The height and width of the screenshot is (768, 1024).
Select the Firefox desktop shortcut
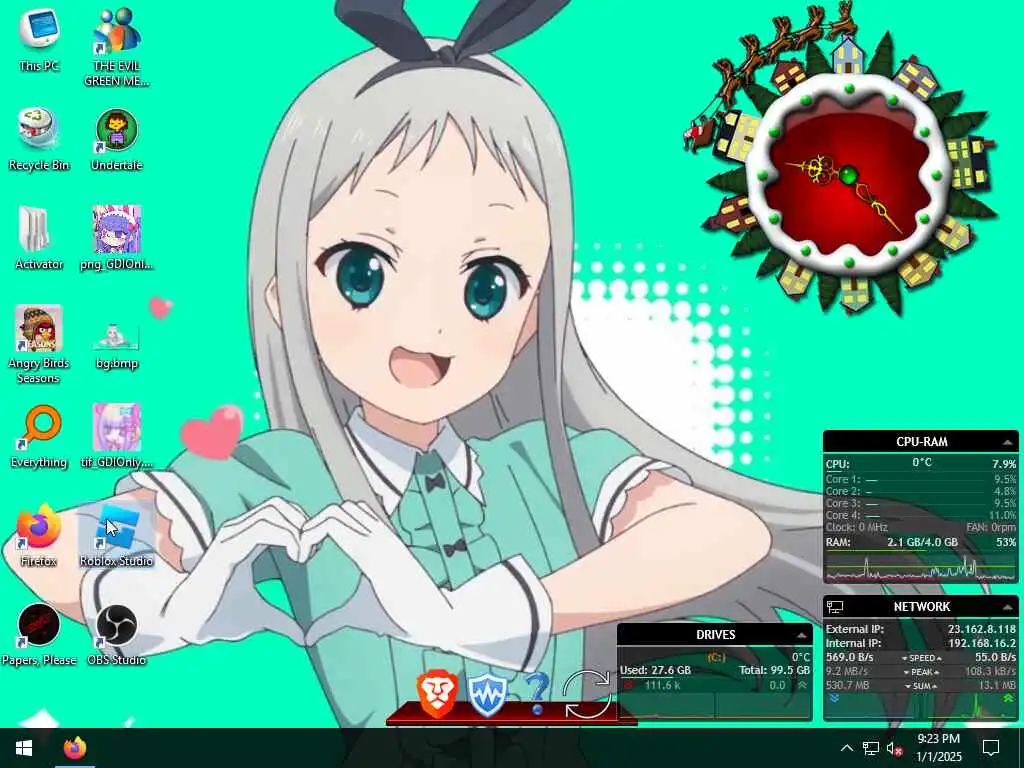[39, 535]
